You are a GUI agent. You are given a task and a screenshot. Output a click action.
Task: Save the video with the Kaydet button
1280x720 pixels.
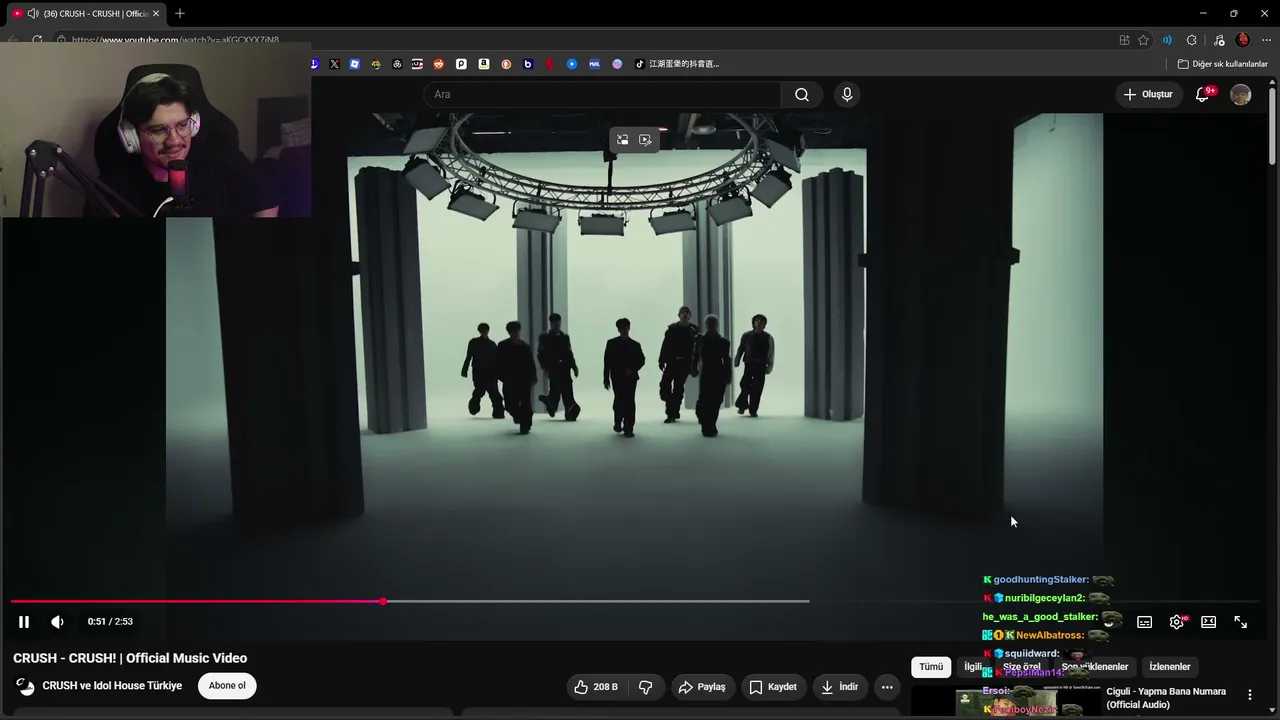tap(773, 687)
